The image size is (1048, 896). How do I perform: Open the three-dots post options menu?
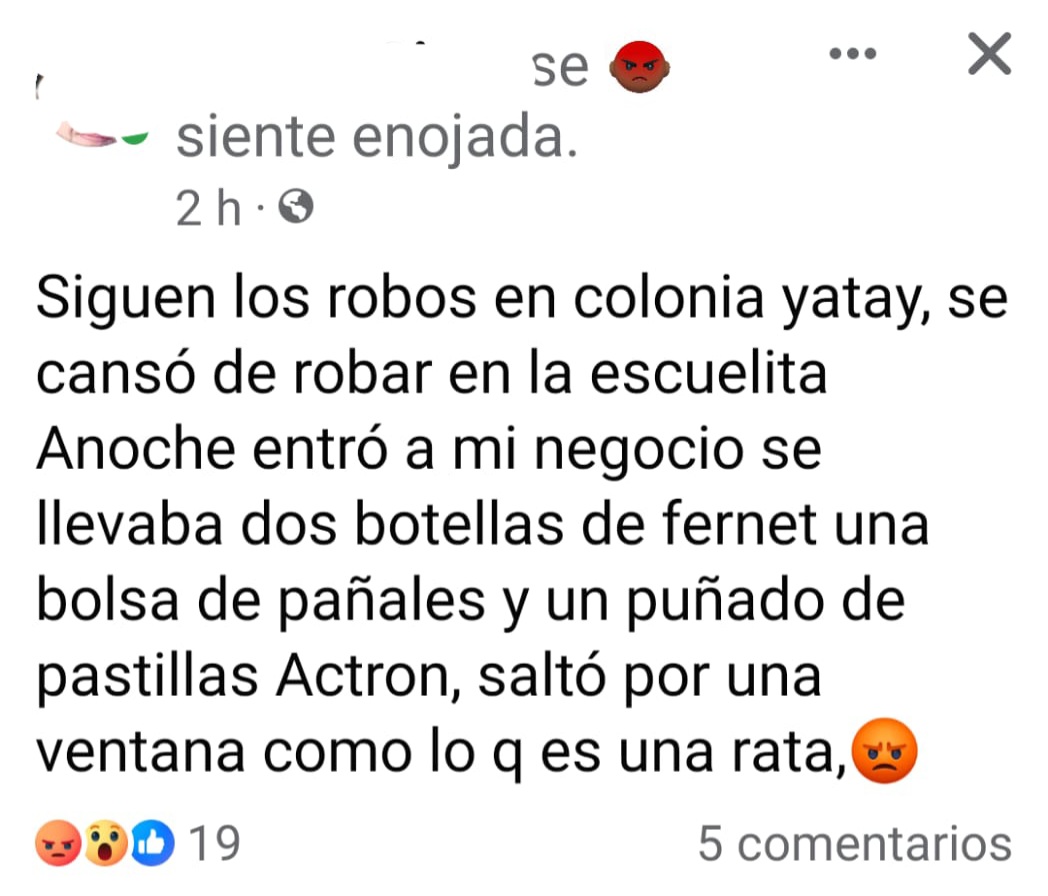click(852, 53)
